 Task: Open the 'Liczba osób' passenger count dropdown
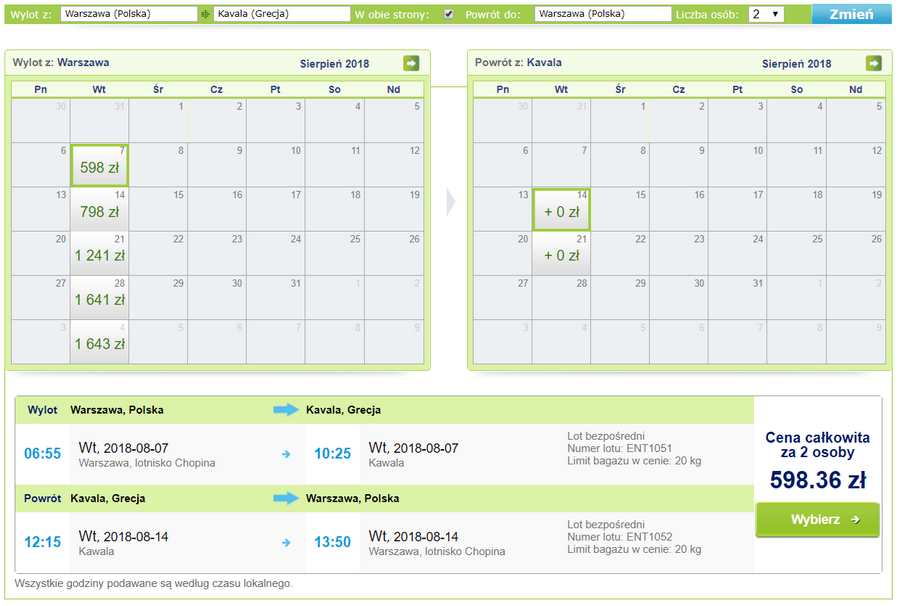[766, 14]
